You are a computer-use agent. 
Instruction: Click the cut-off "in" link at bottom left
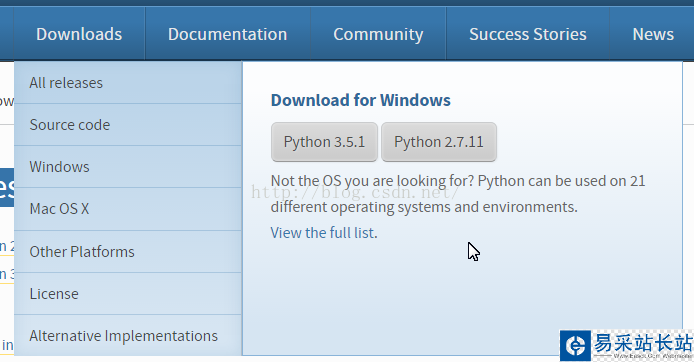pos(7,345)
